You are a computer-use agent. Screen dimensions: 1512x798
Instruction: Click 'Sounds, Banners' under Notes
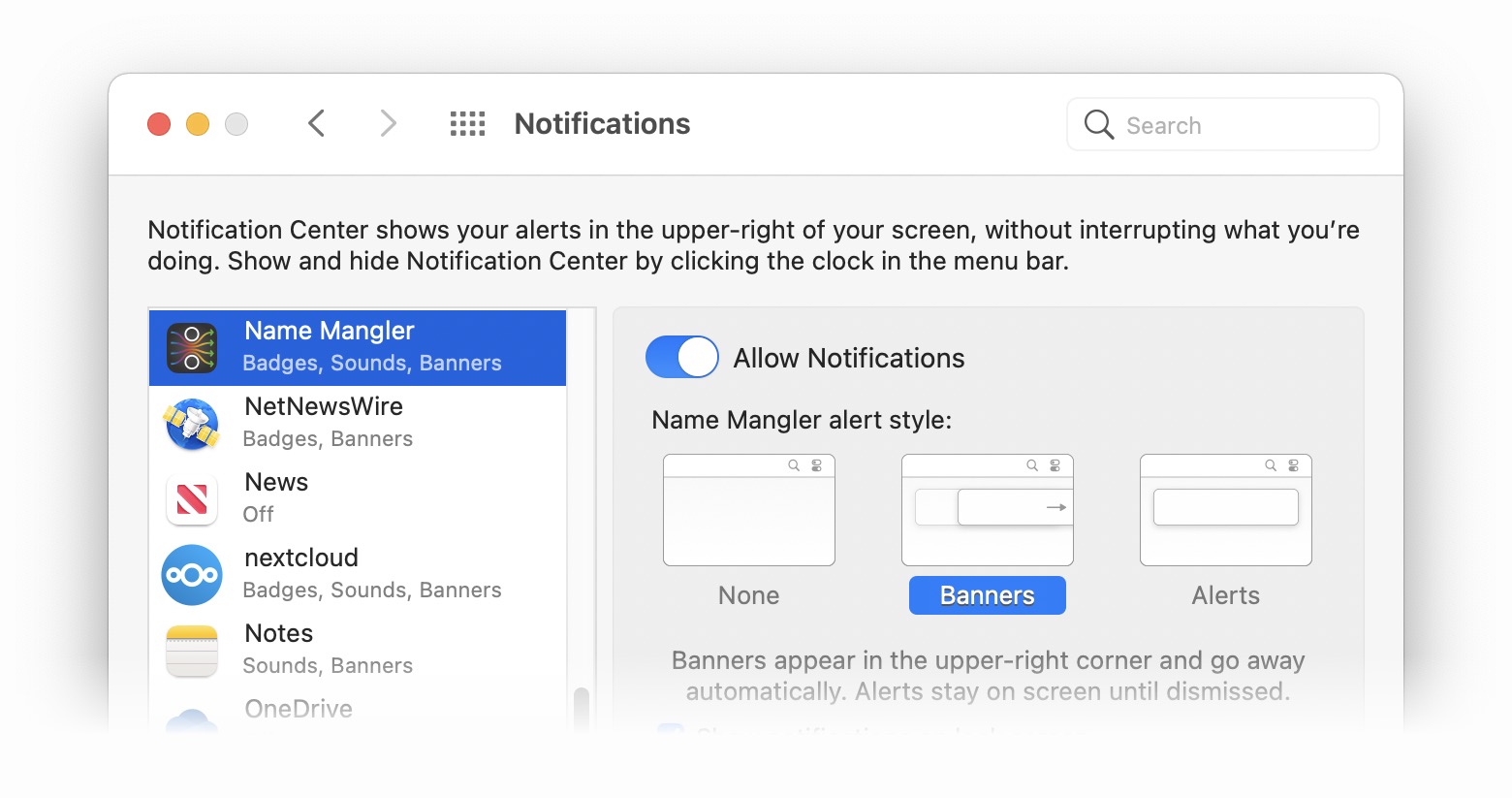click(x=328, y=666)
